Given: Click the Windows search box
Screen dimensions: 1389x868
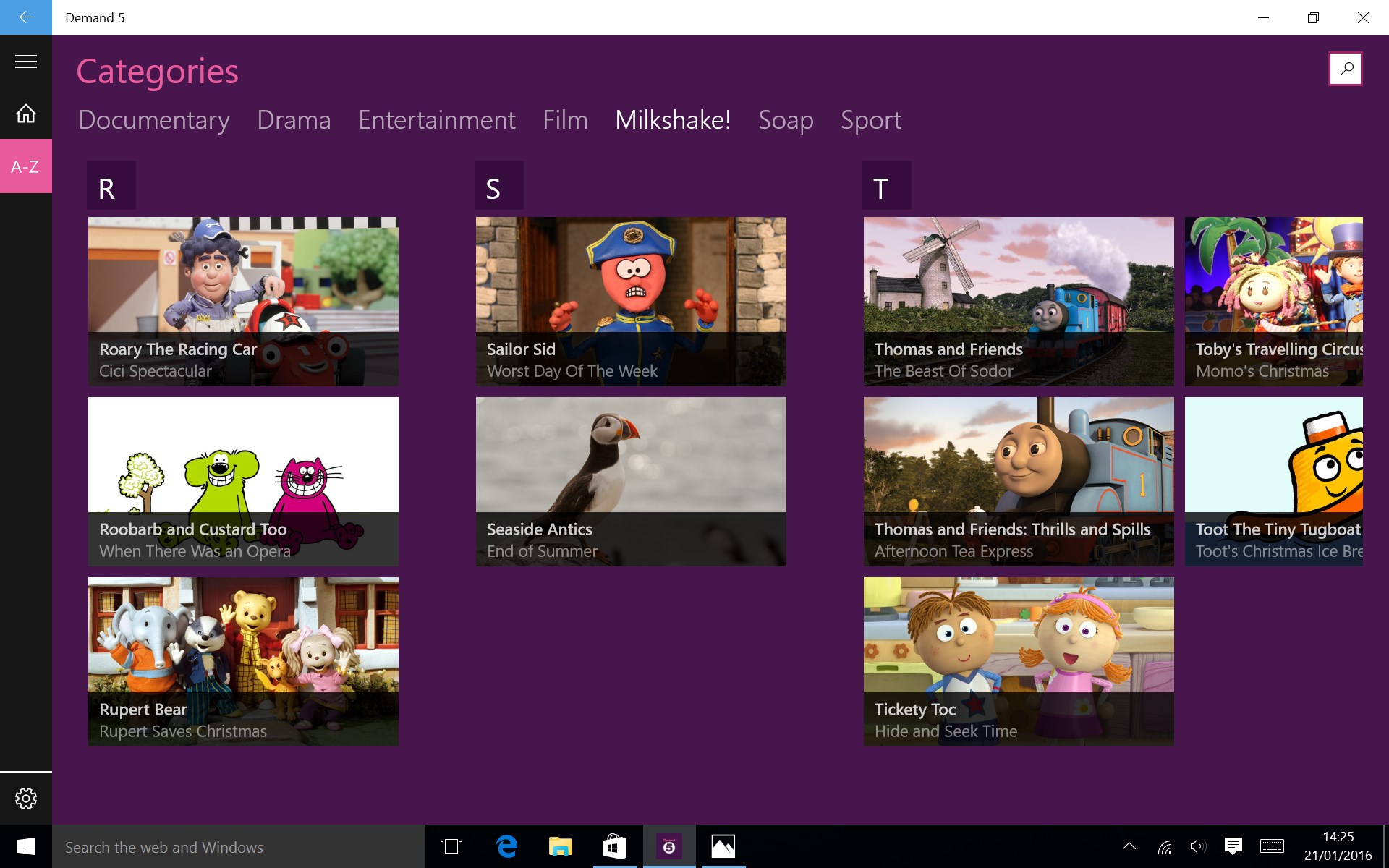Looking at the screenshot, I should click(239, 847).
